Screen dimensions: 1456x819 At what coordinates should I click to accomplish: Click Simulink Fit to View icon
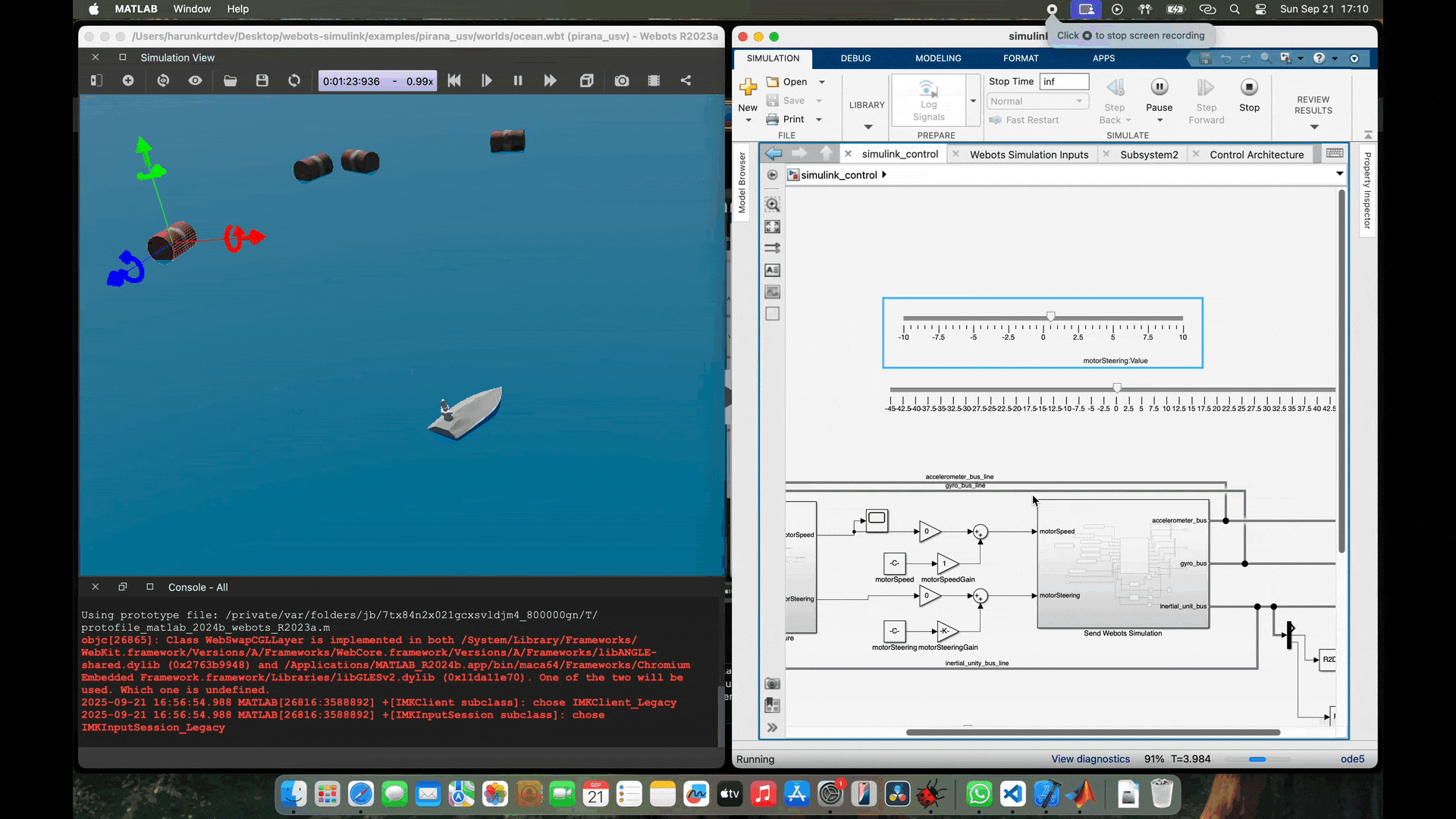(772, 227)
